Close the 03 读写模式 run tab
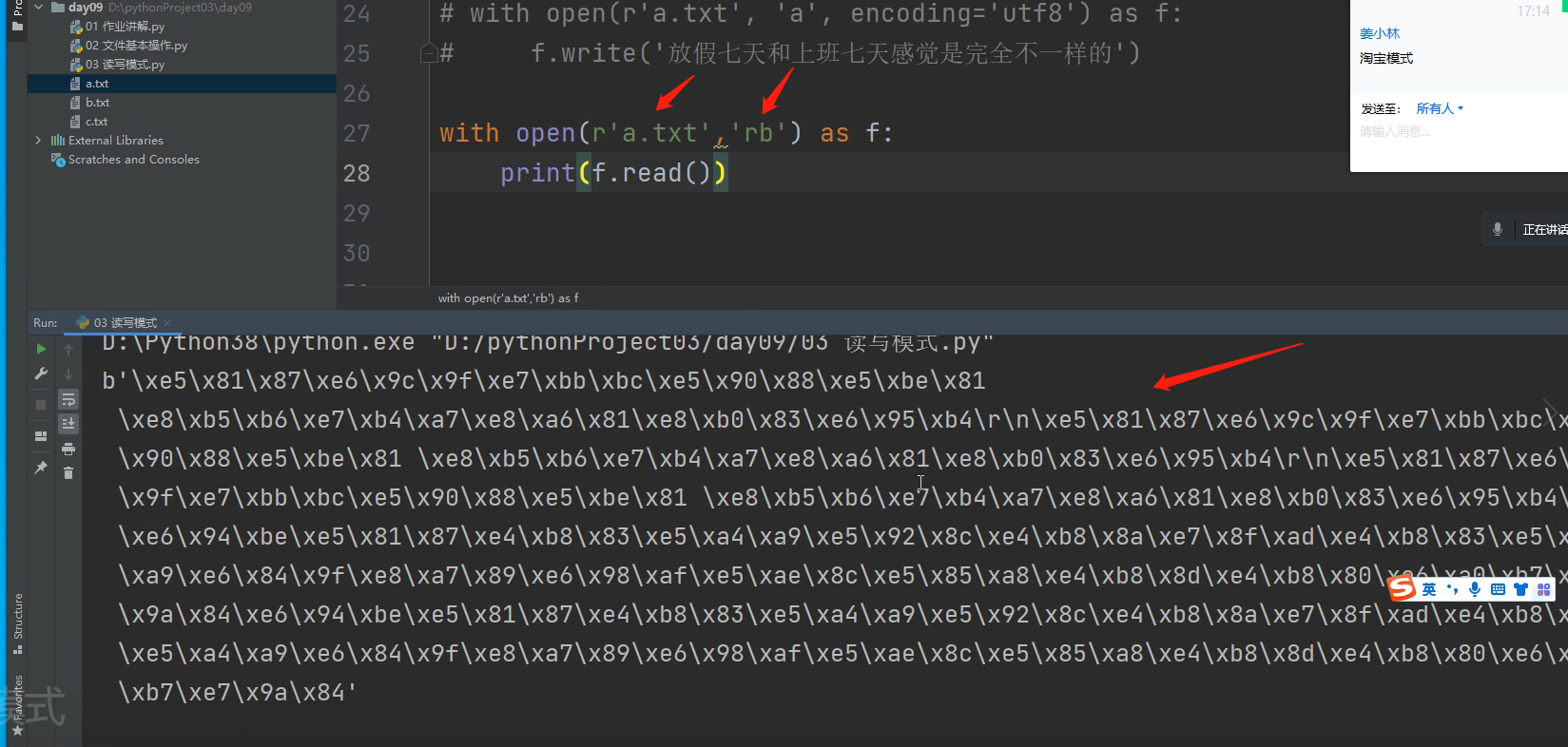The height and width of the screenshot is (747, 1568). [167, 323]
